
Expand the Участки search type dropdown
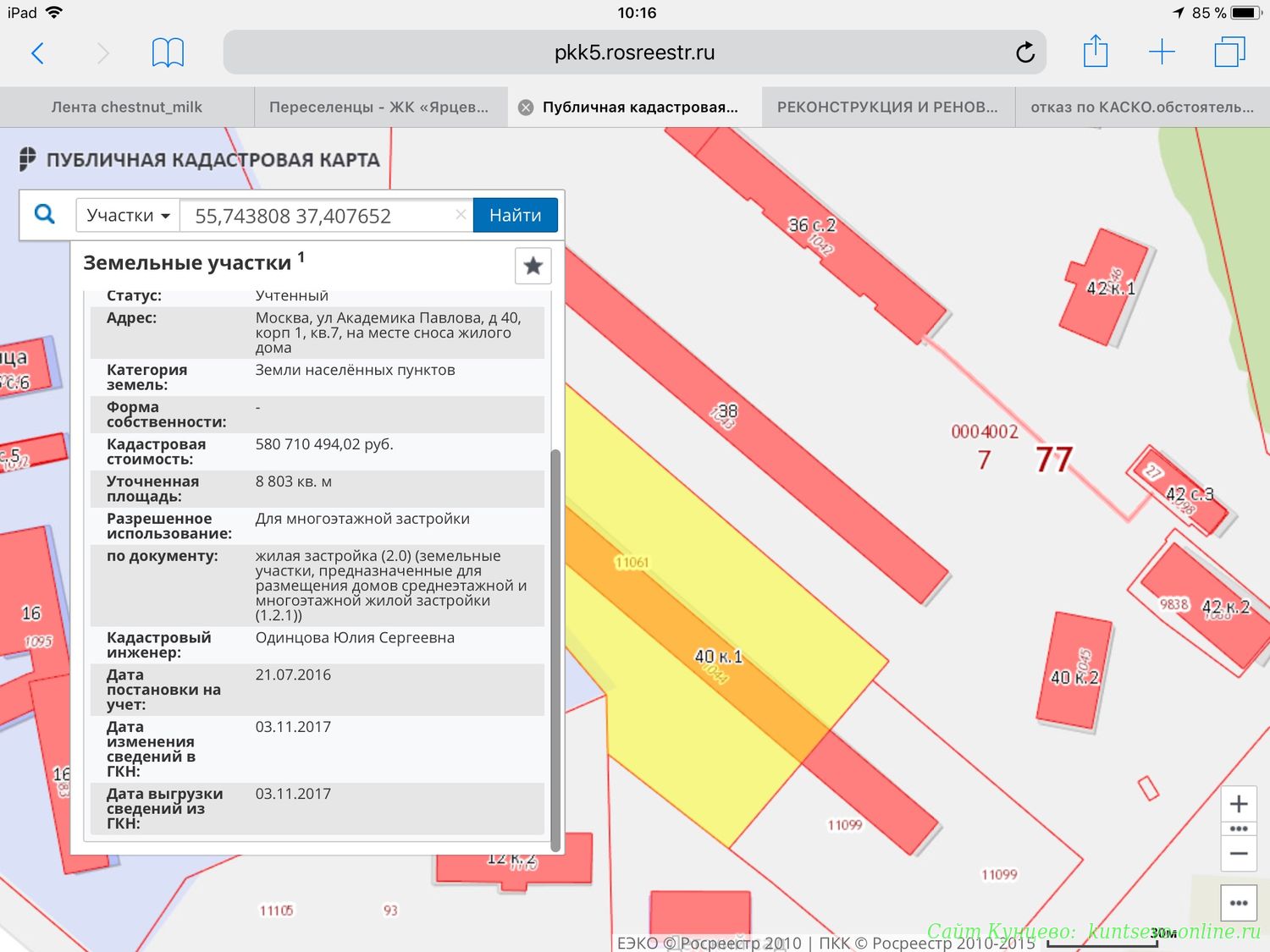128,216
